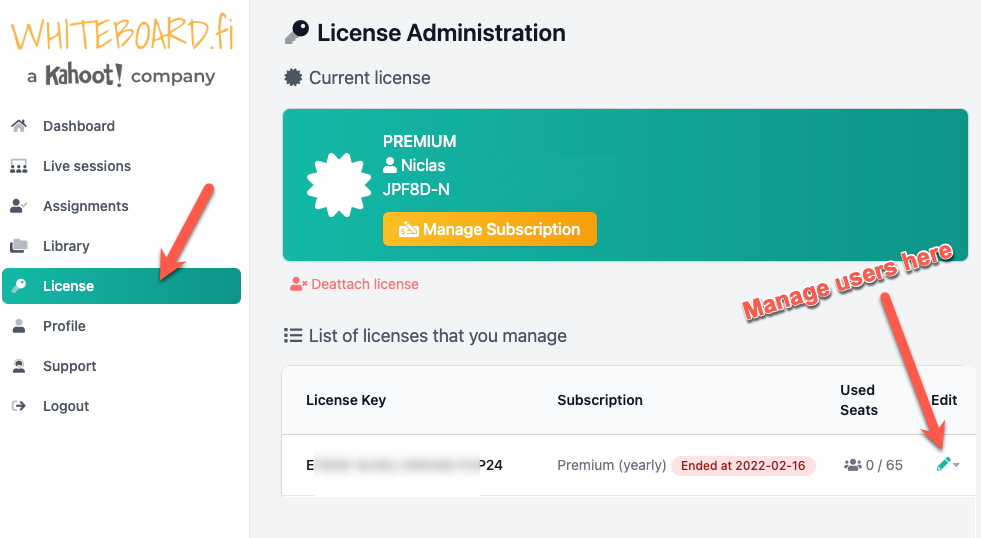The height and width of the screenshot is (538, 981).
Task: Click the badge icon beside Current license
Action: [293, 78]
